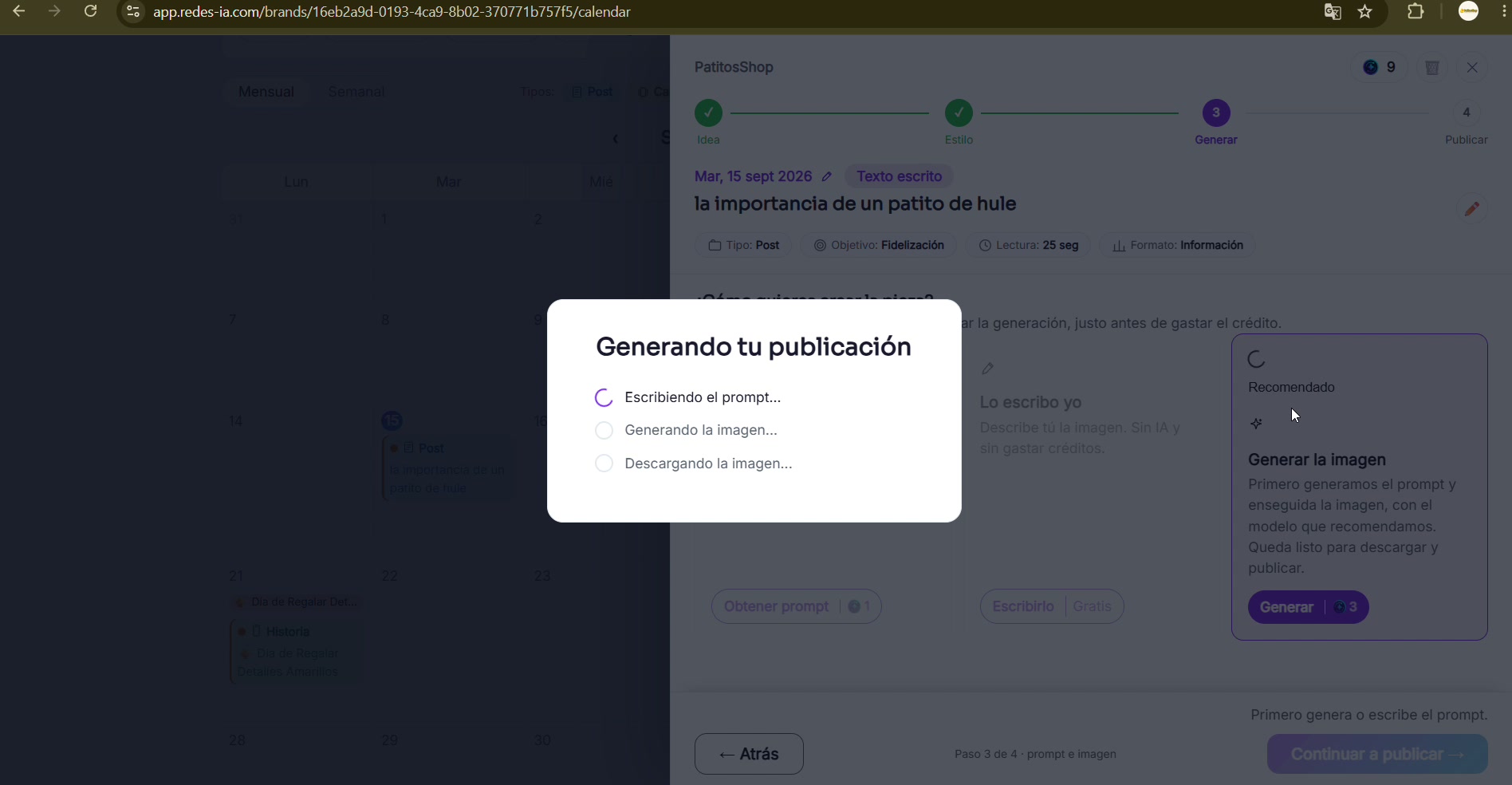This screenshot has height=785, width=1512.
Task: Go back with the Atrás button
Action: point(749,754)
